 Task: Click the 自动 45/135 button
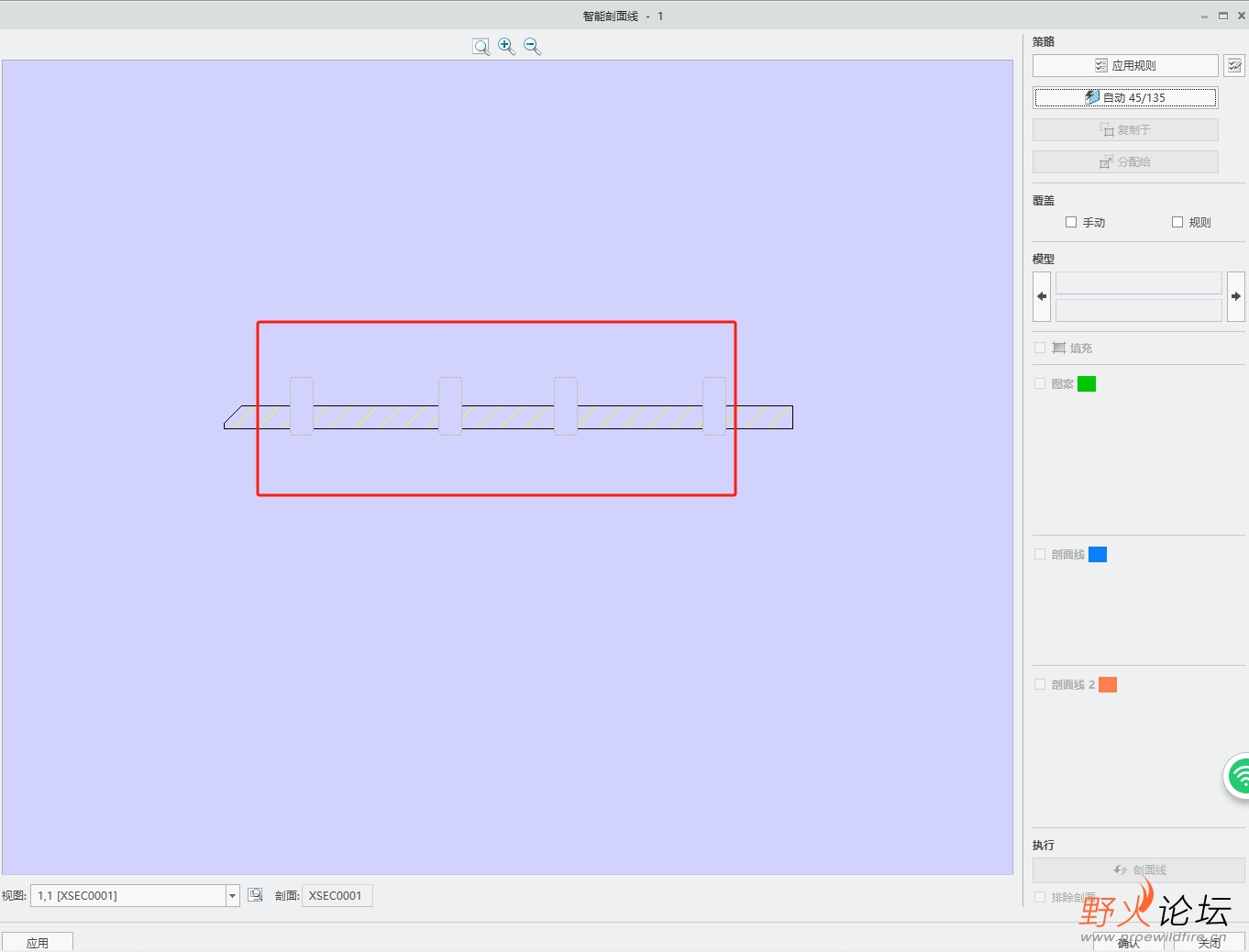click(x=1125, y=97)
